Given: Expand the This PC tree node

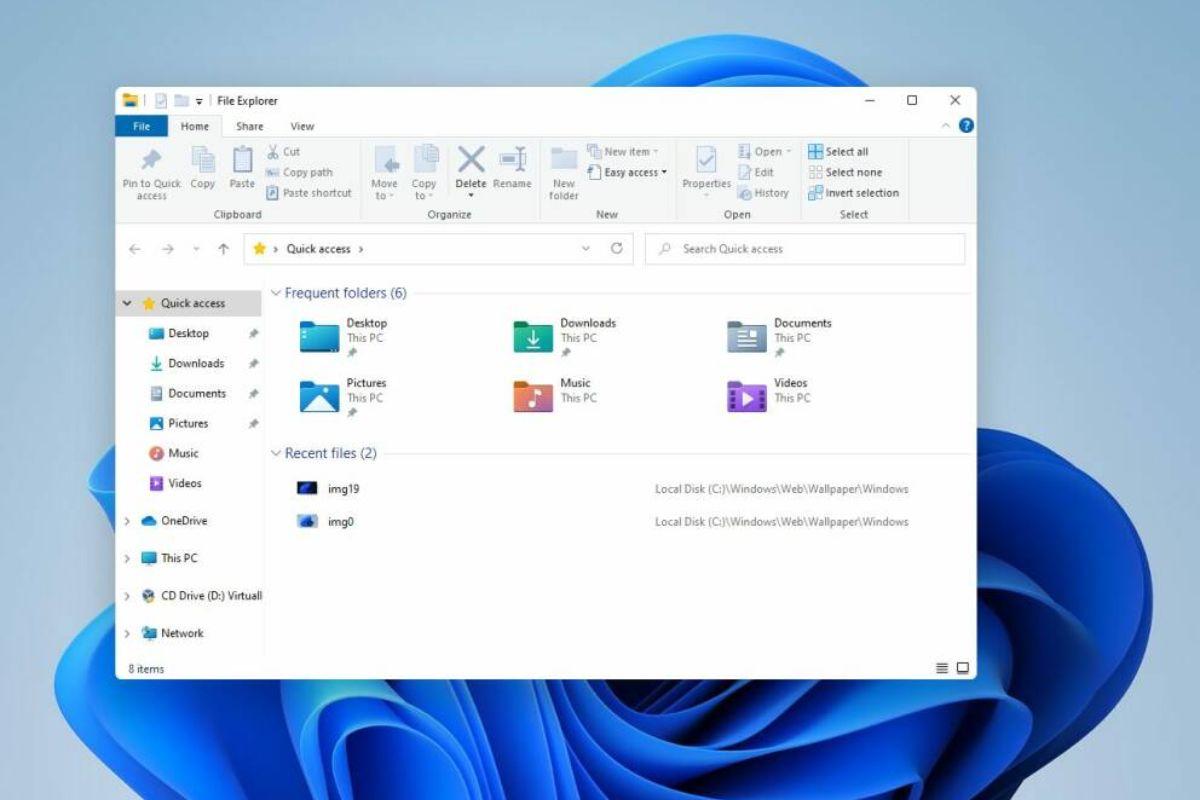Looking at the screenshot, I should (x=127, y=559).
